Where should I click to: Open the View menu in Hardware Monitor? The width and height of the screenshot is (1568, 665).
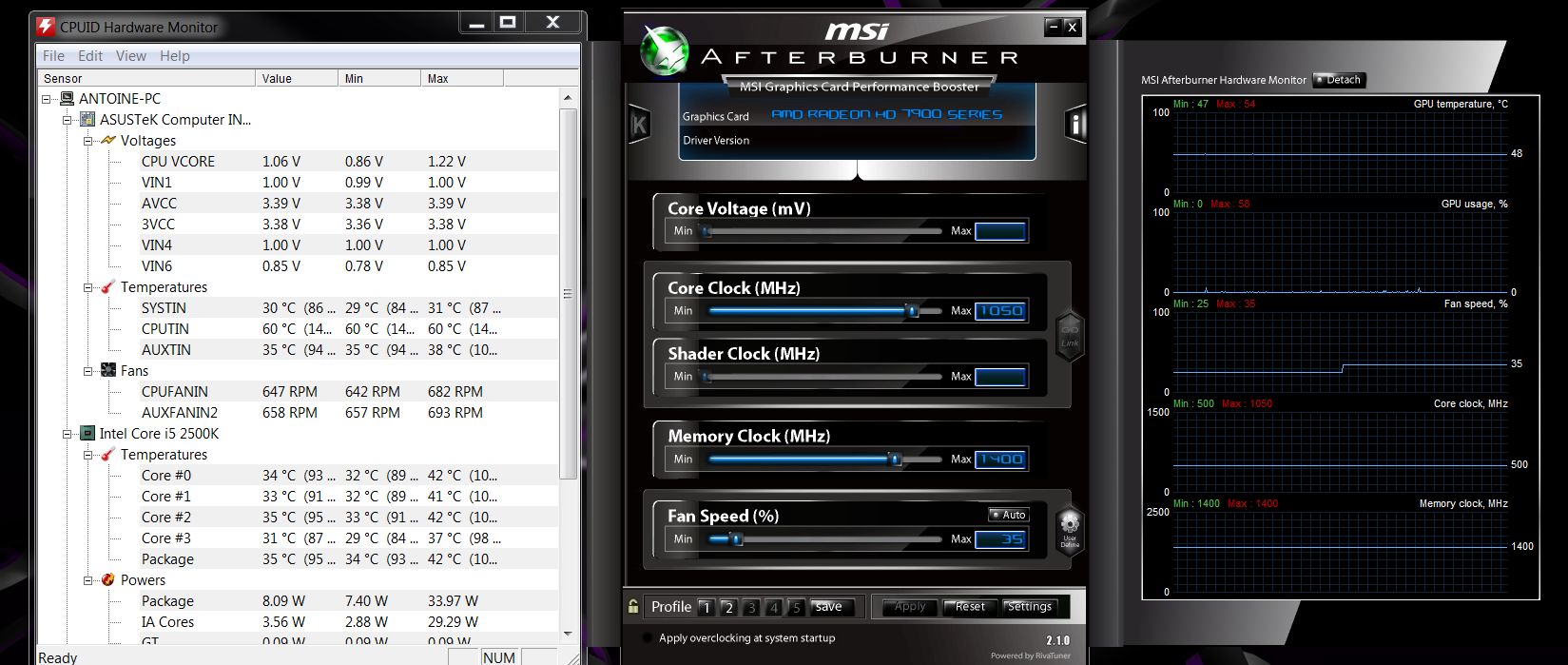click(131, 56)
